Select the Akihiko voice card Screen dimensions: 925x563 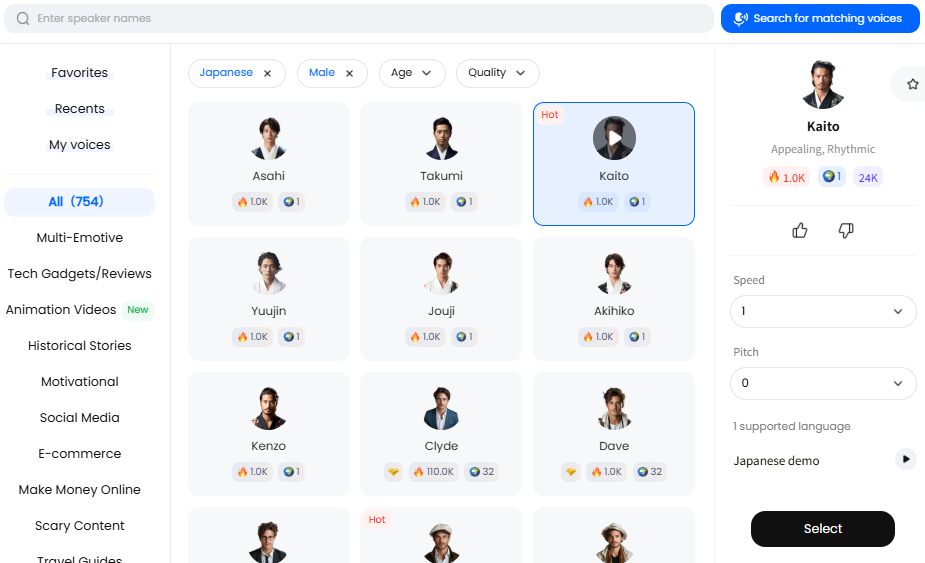point(614,299)
